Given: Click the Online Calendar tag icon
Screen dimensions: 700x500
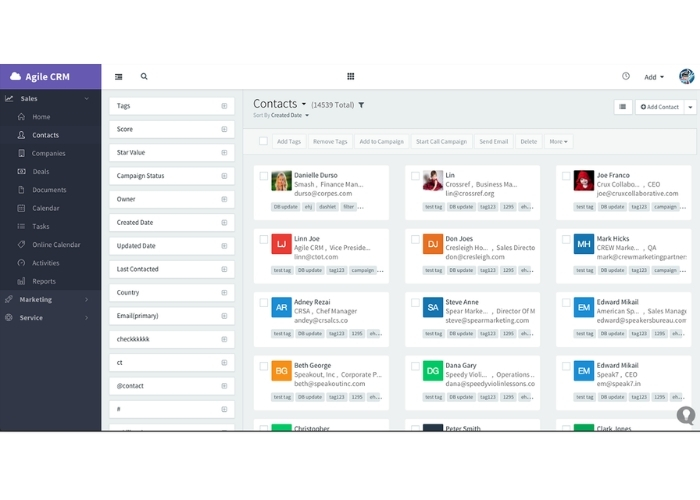Looking at the screenshot, I should (x=21, y=245).
